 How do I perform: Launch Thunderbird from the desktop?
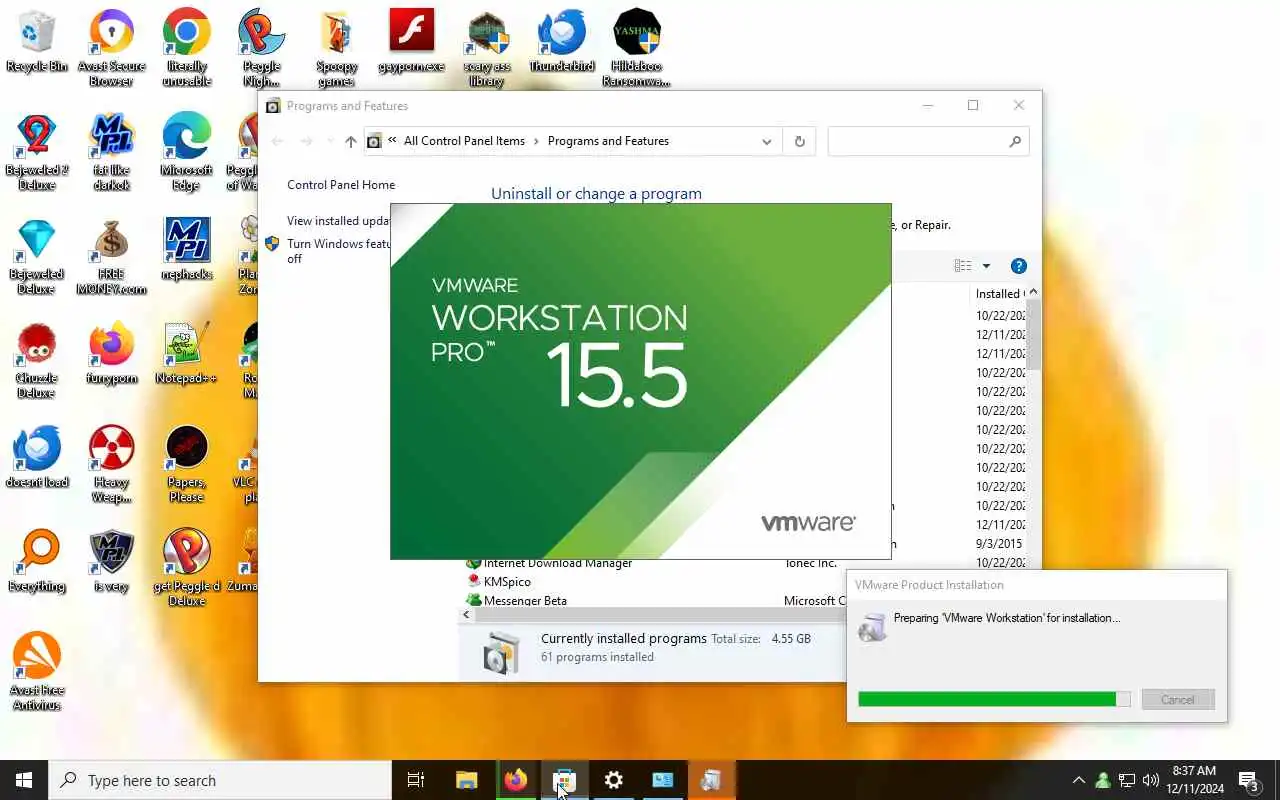coord(562,41)
